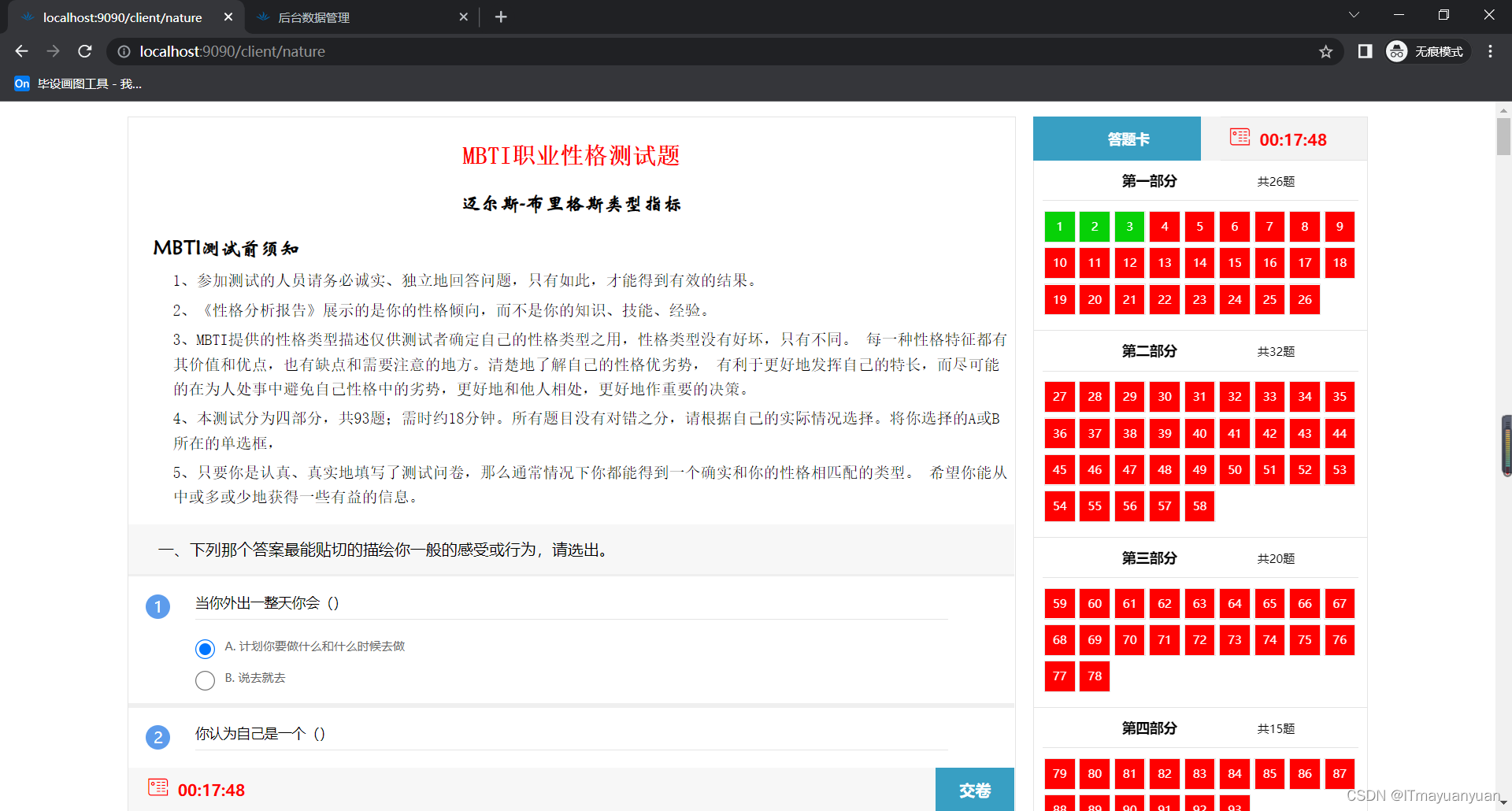Select question 27 in 第二部分
Viewport: 1512px width, 811px height.
click(x=1060, y=397)
